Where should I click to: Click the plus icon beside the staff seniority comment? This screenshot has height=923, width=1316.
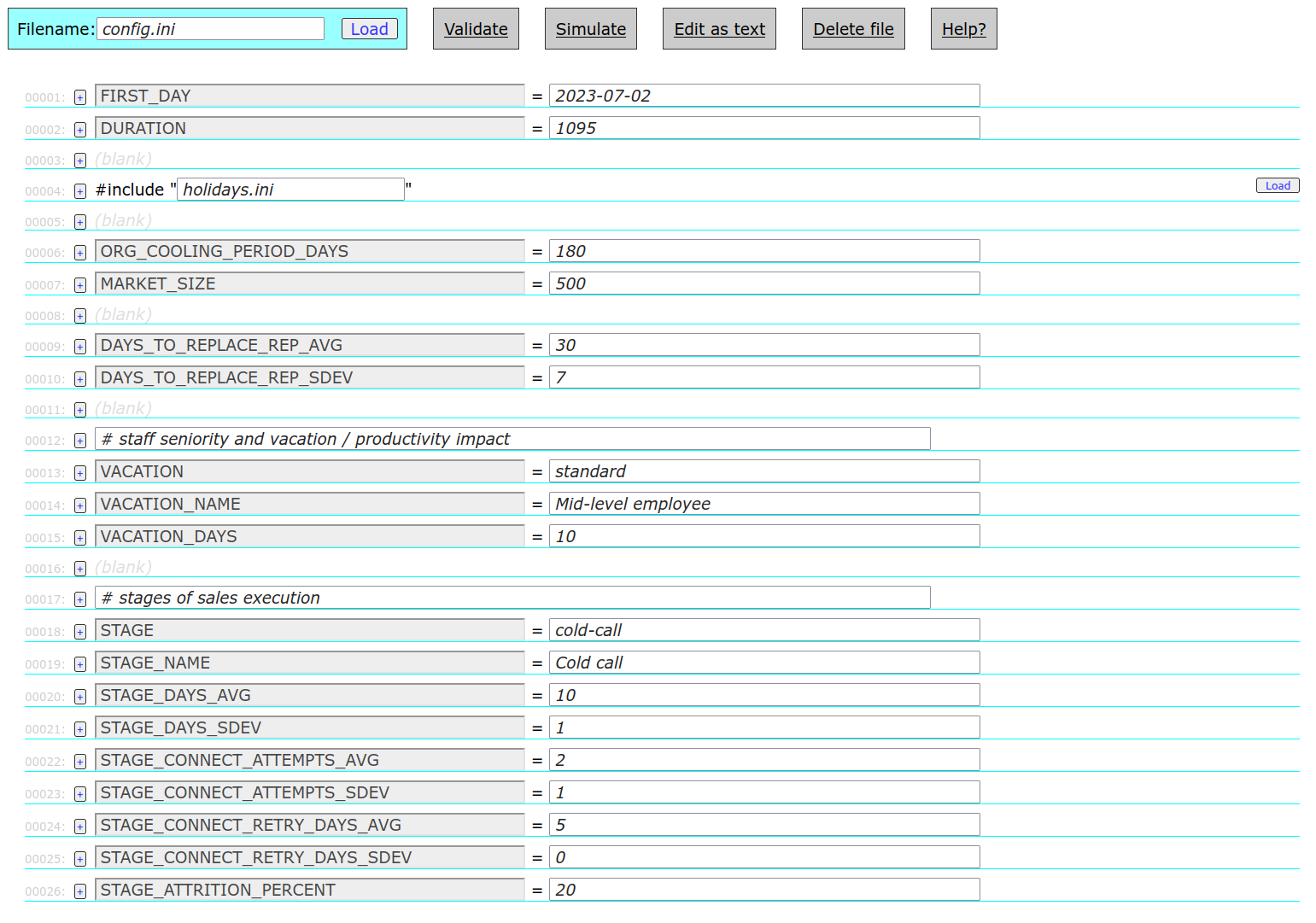coord(80,441)
